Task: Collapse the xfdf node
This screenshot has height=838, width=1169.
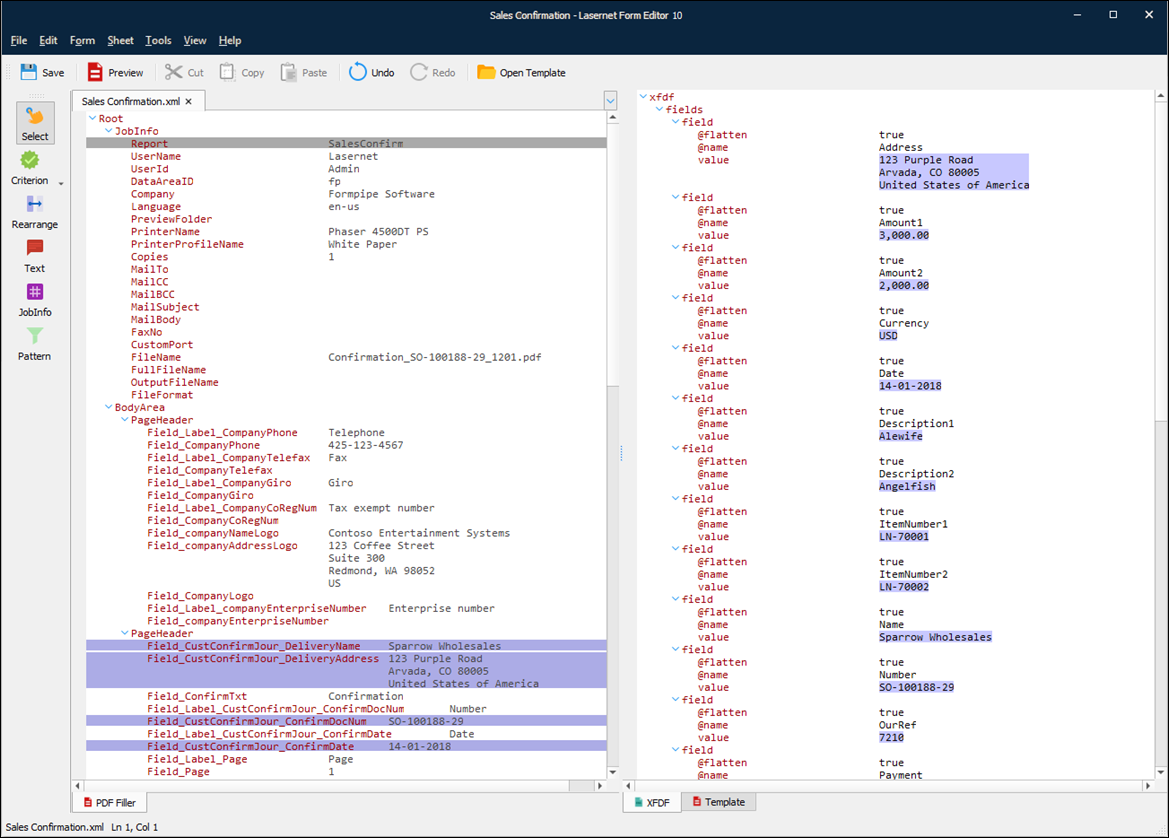Action: 643,96
